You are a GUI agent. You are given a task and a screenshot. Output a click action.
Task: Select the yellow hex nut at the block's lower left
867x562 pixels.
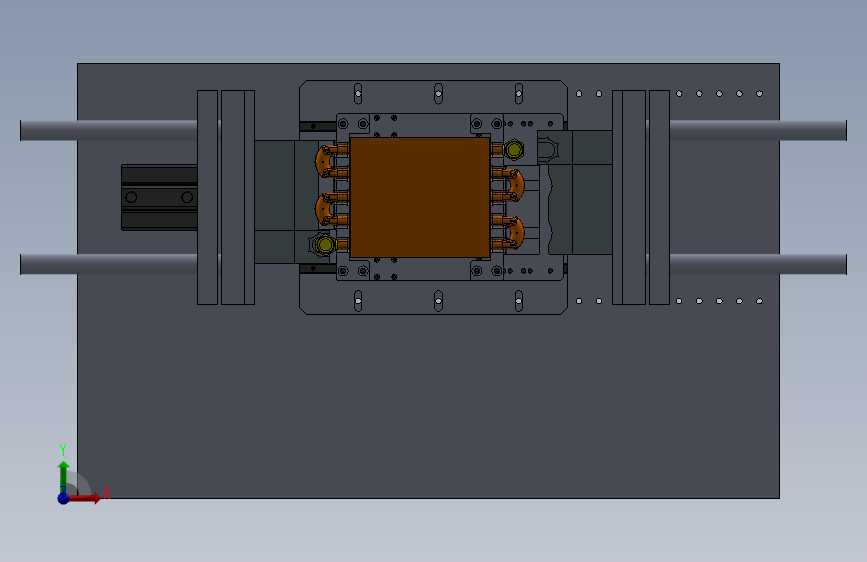[x=325, y=244]
